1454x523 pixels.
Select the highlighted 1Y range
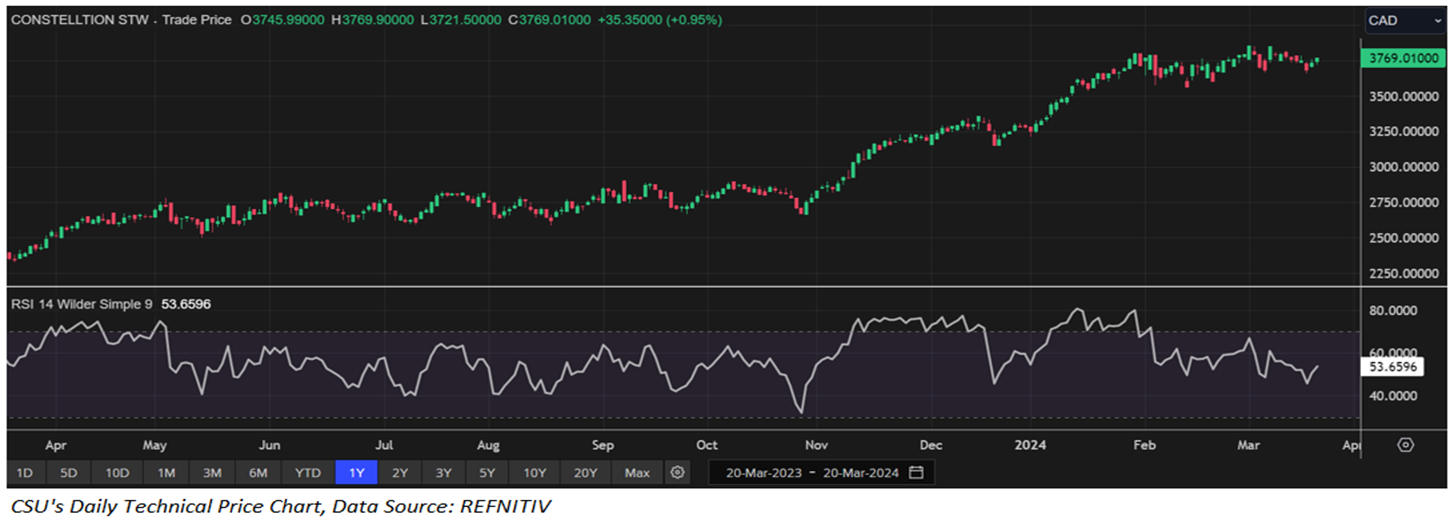(x=355, y=472)
